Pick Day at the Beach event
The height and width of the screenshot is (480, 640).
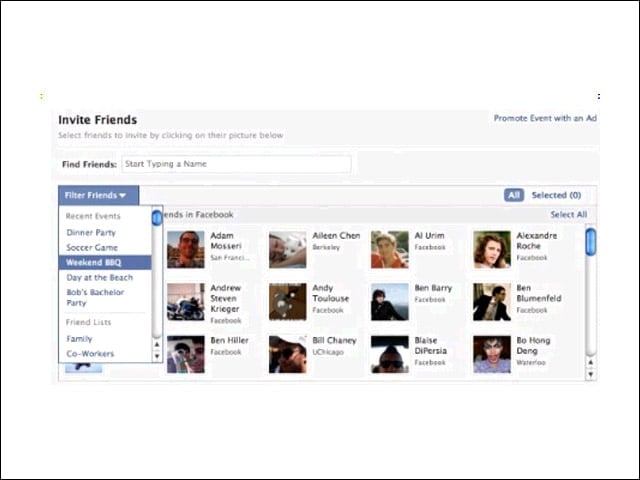click(100, 278)
